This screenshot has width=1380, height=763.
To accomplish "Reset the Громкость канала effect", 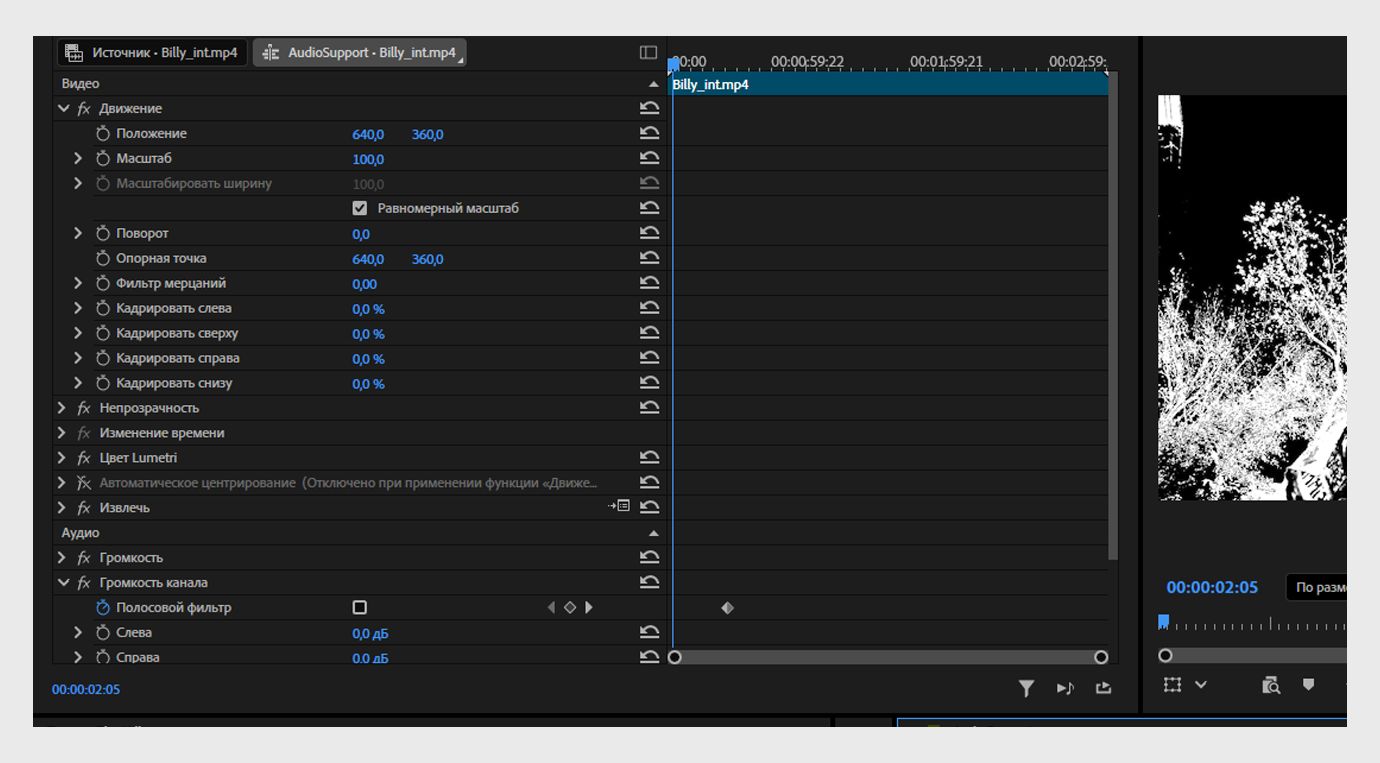I will pos(650,582).
